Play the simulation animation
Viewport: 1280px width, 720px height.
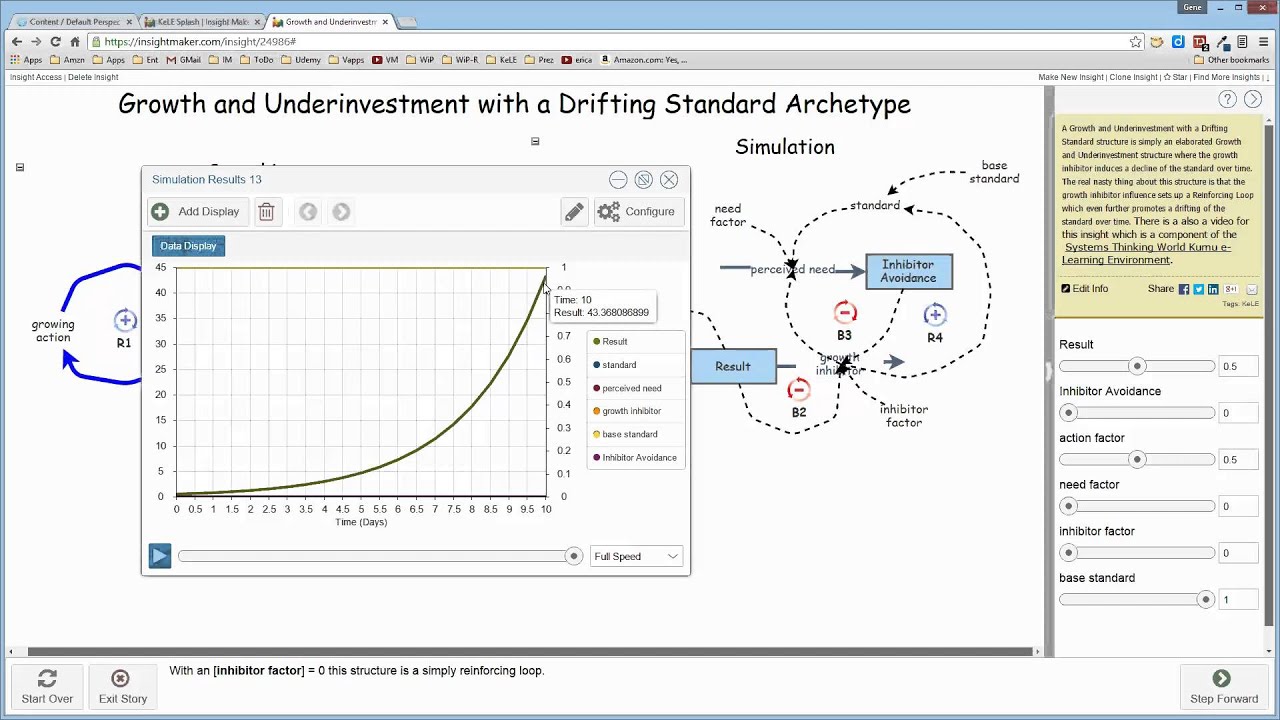[x=160, y=556]
